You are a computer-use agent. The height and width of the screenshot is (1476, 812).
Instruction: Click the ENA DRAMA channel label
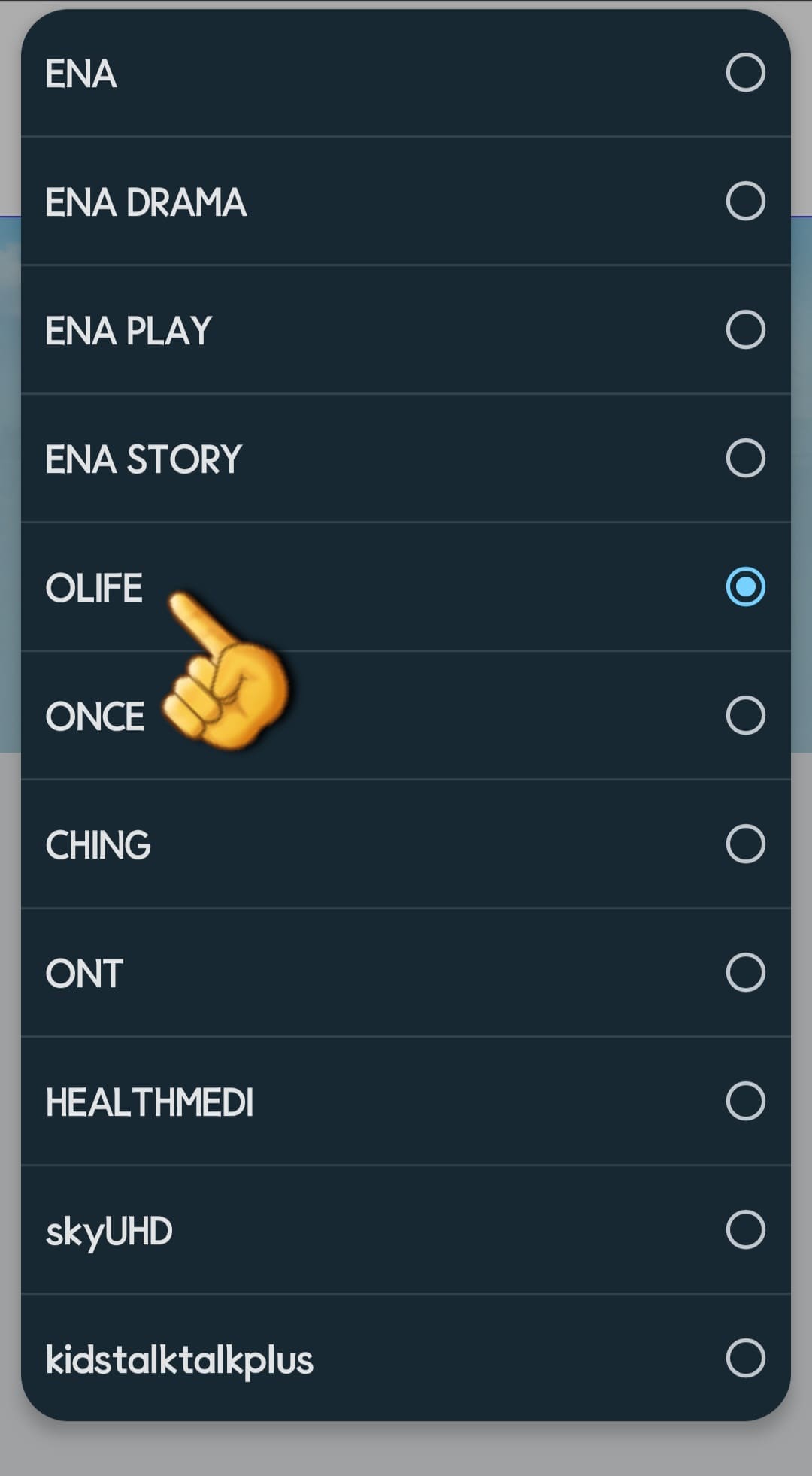pos(147,201)
